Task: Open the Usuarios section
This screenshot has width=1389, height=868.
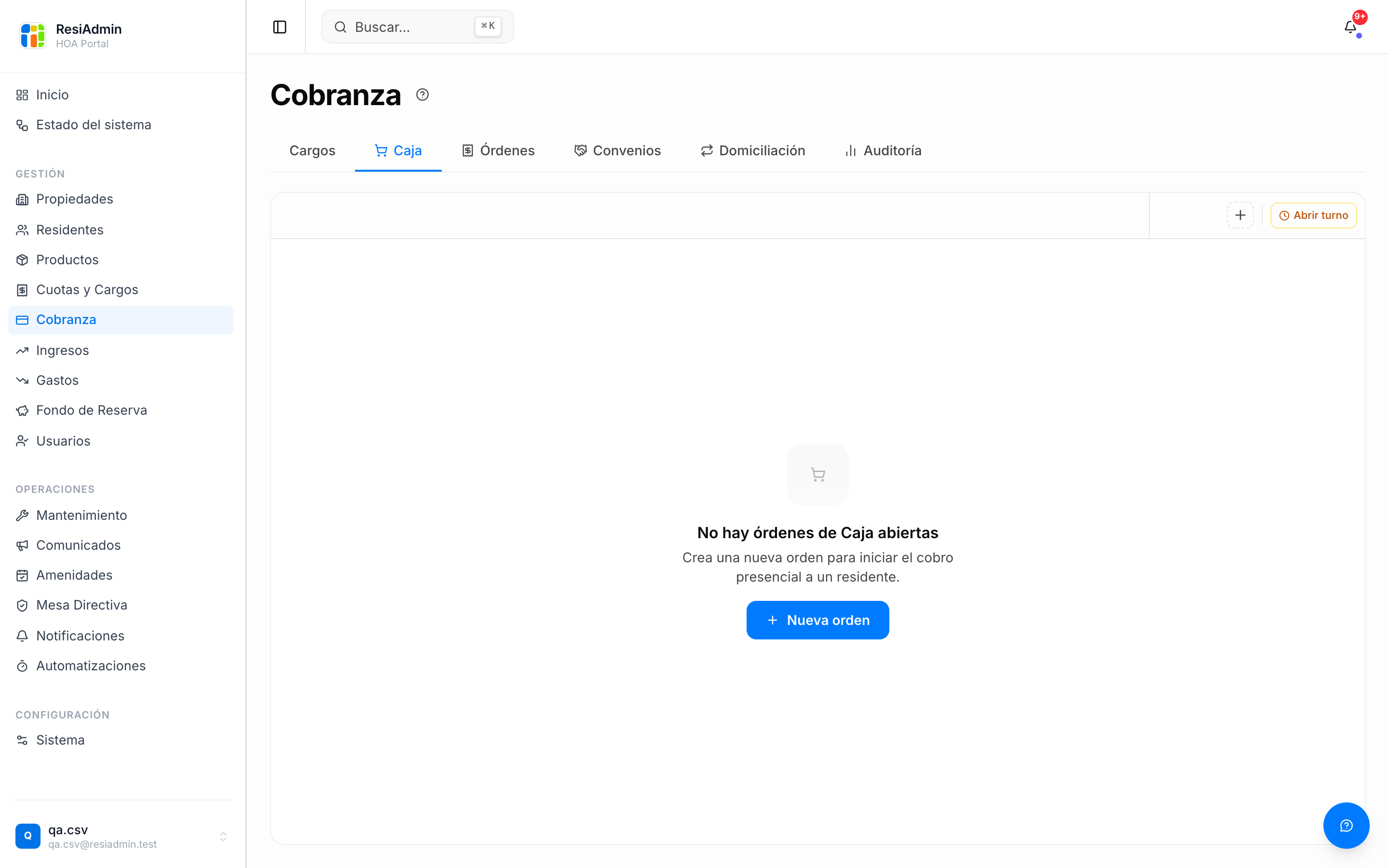Action: [x=121, y=441]
